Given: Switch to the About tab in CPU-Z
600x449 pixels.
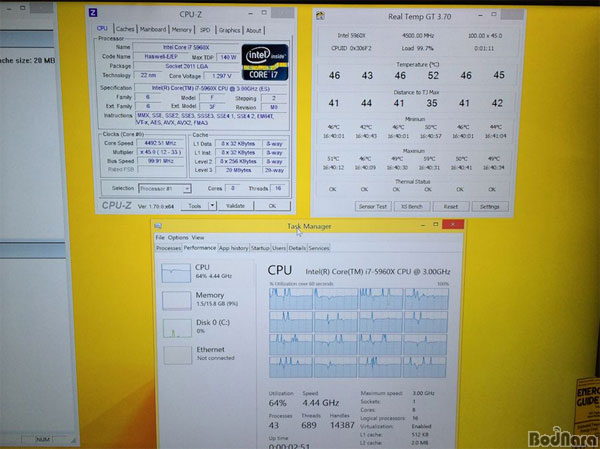Looking at the screenshot, I should coord(254,31).
